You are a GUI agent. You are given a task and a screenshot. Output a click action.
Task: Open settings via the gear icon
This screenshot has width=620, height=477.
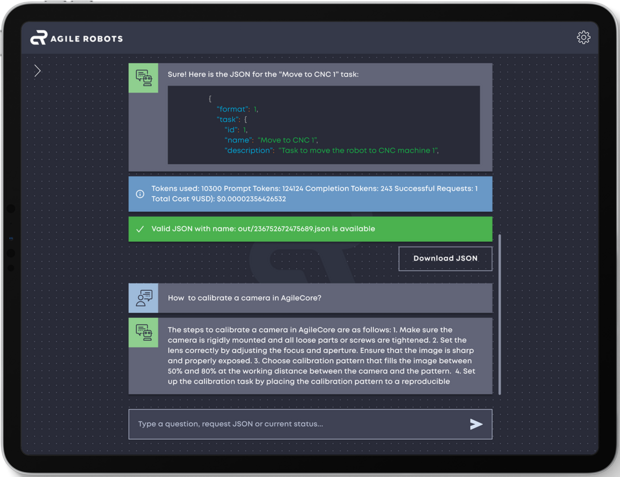coord(583,38)
